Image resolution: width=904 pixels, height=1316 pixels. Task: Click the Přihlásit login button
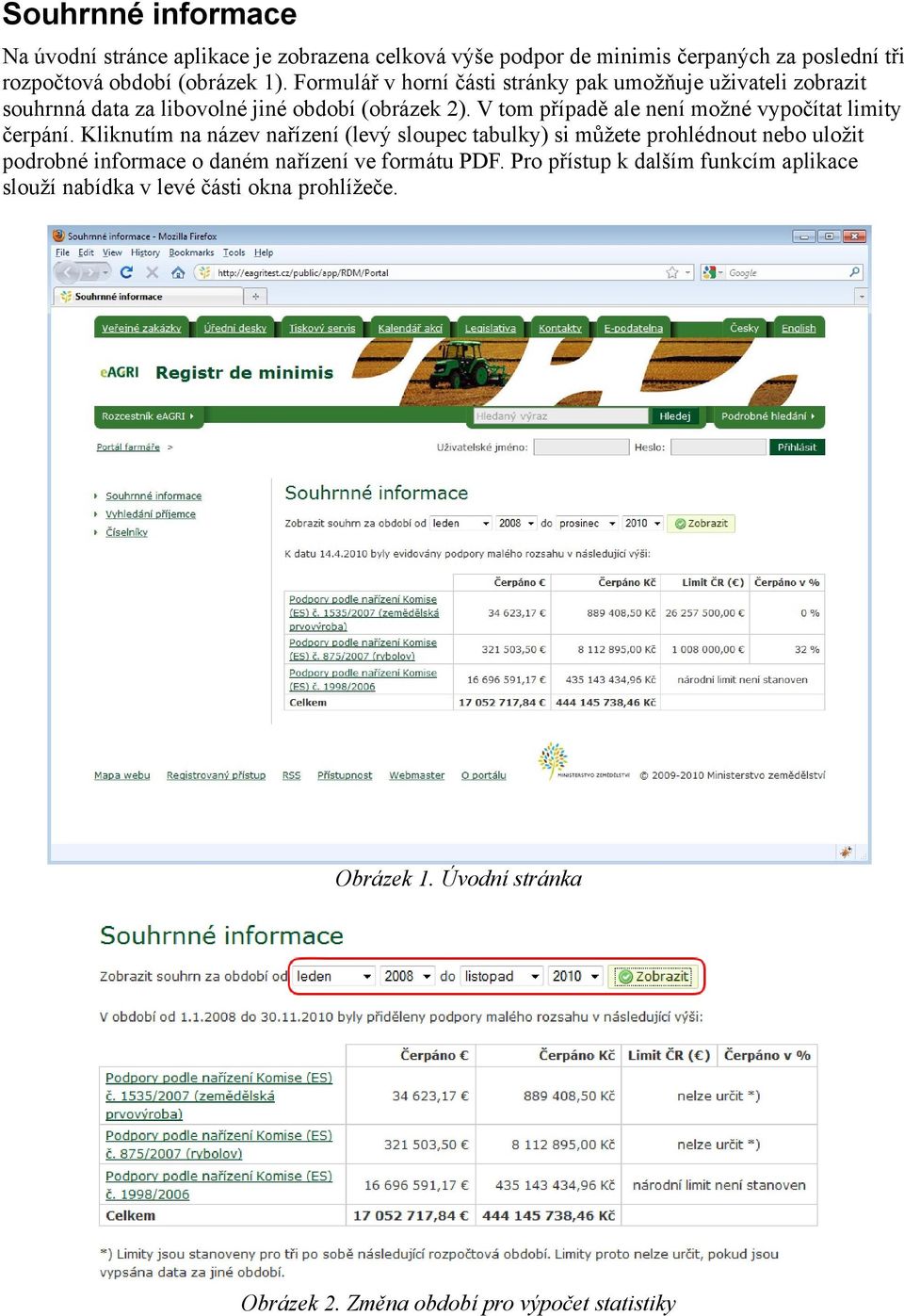tap(797, 447)
